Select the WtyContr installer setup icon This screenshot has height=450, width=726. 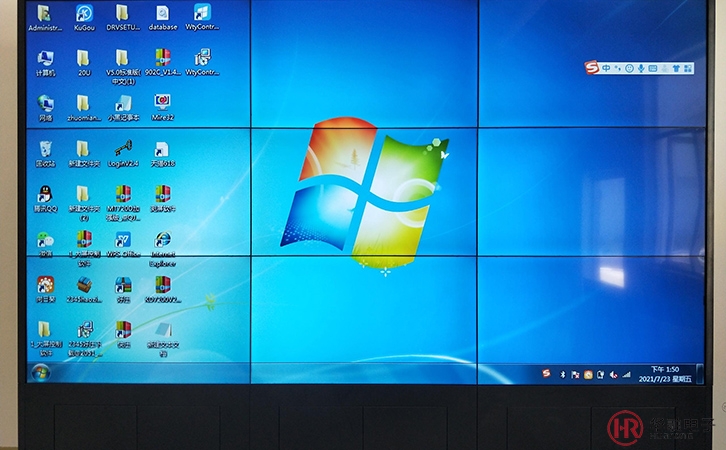[x=202, y=62]
